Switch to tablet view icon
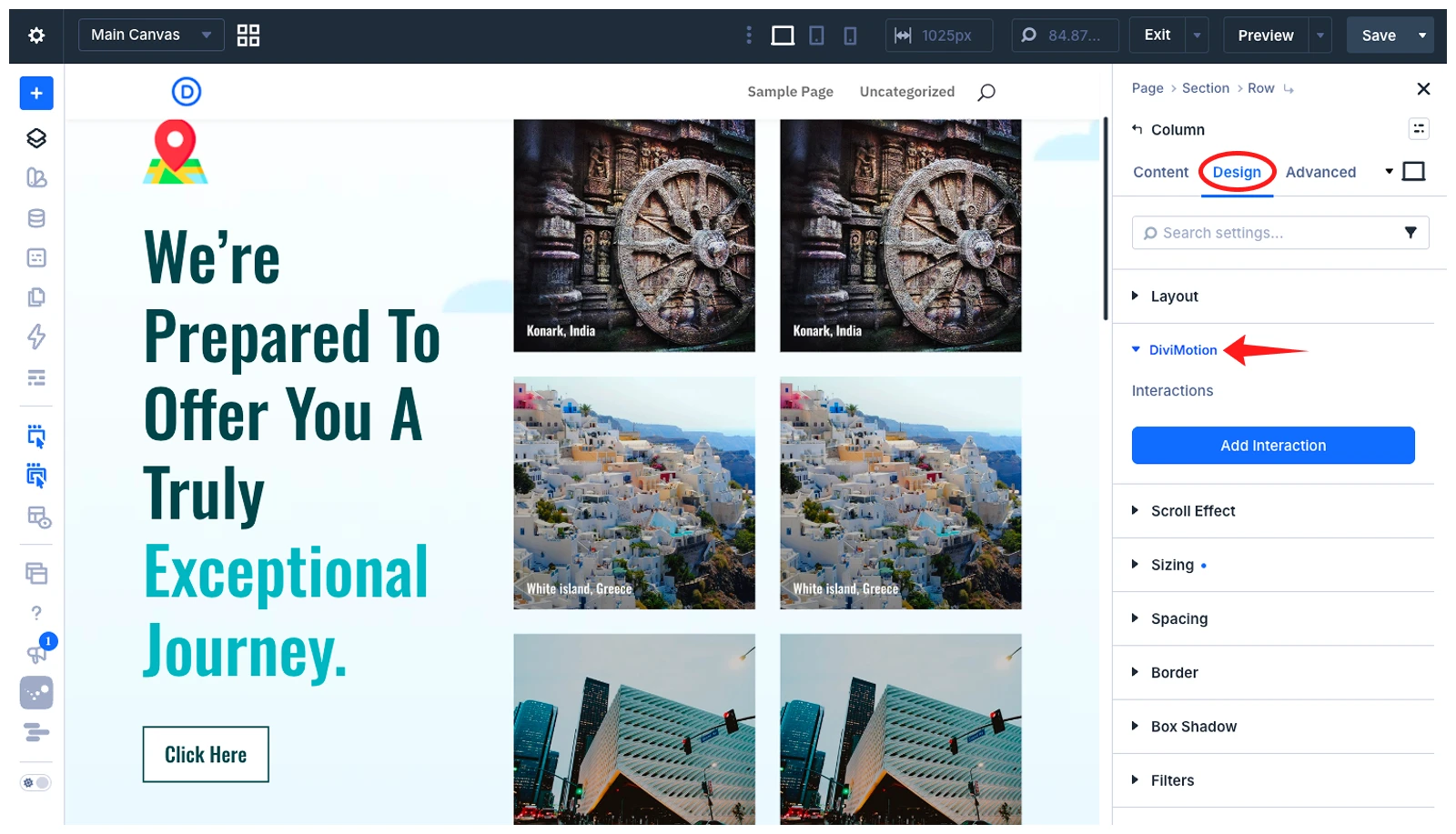 817,35
